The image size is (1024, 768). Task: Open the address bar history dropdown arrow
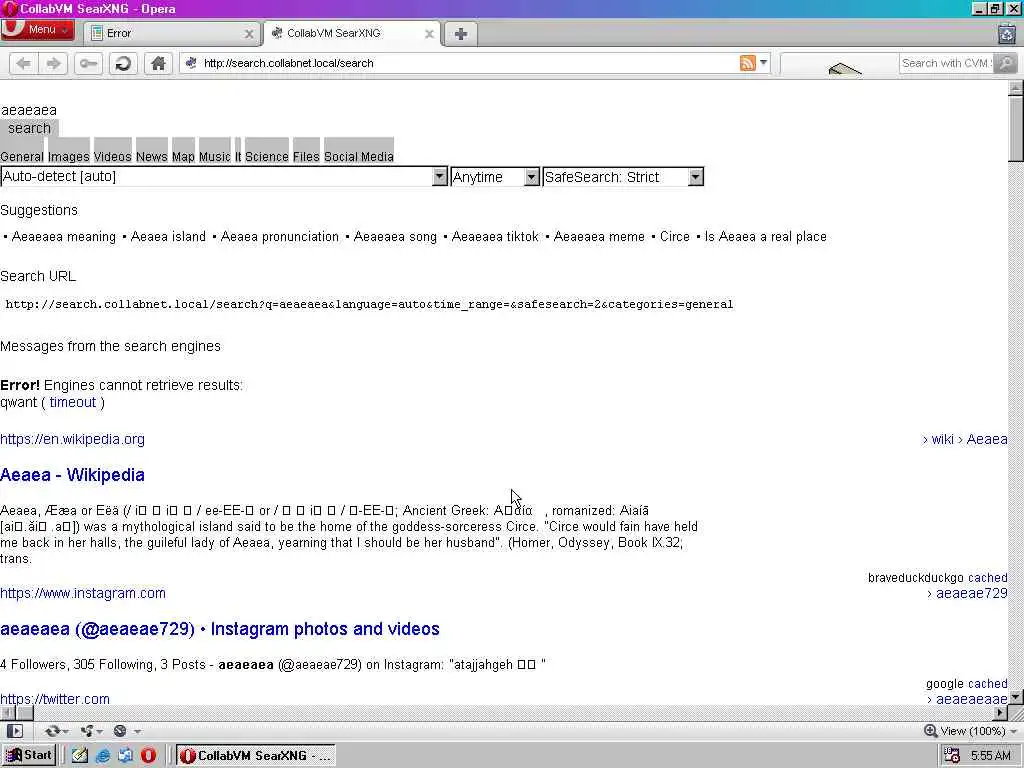click(763, 63)
